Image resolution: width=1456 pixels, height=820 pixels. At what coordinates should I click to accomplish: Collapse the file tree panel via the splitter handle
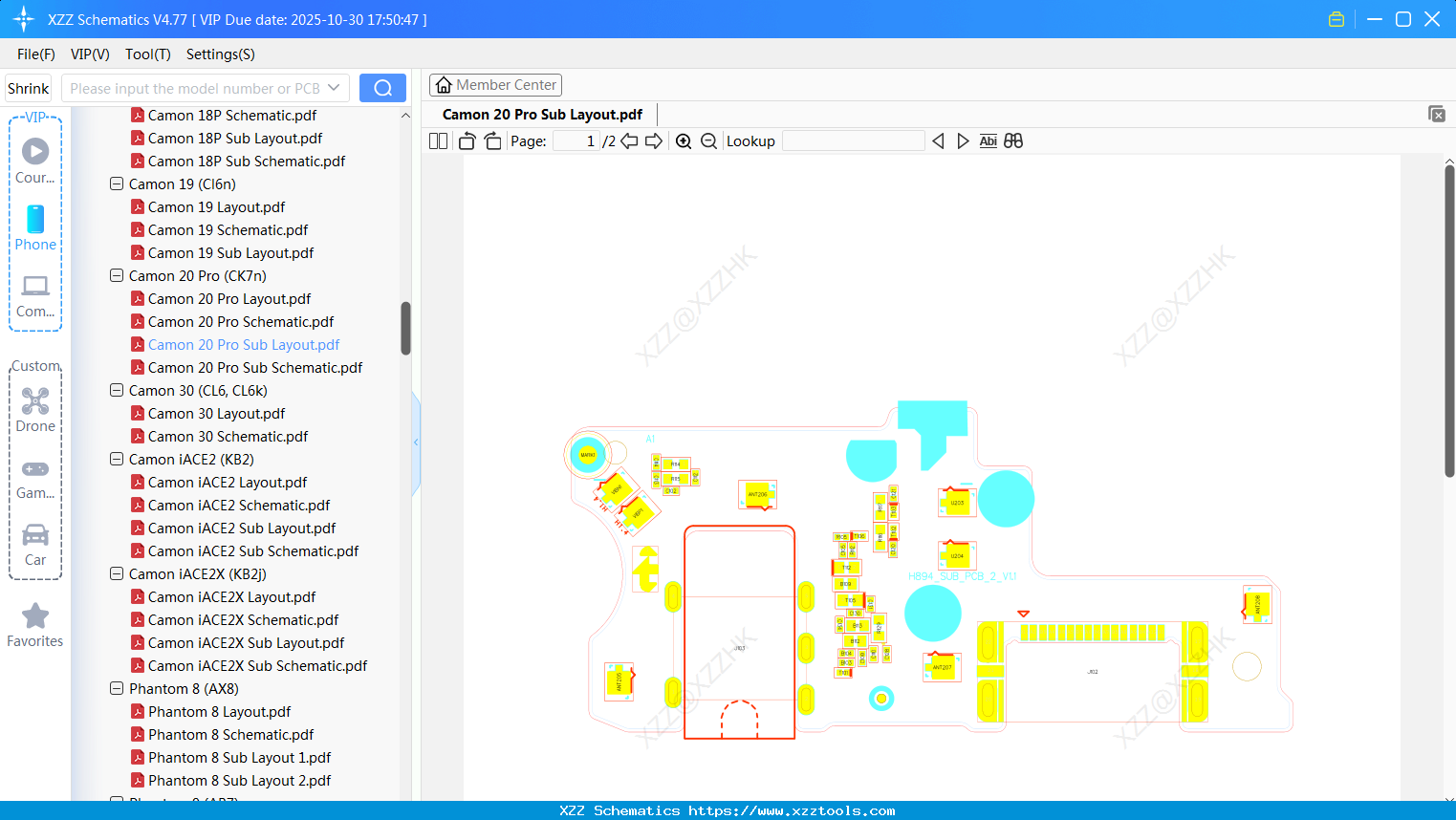(416, 442)
